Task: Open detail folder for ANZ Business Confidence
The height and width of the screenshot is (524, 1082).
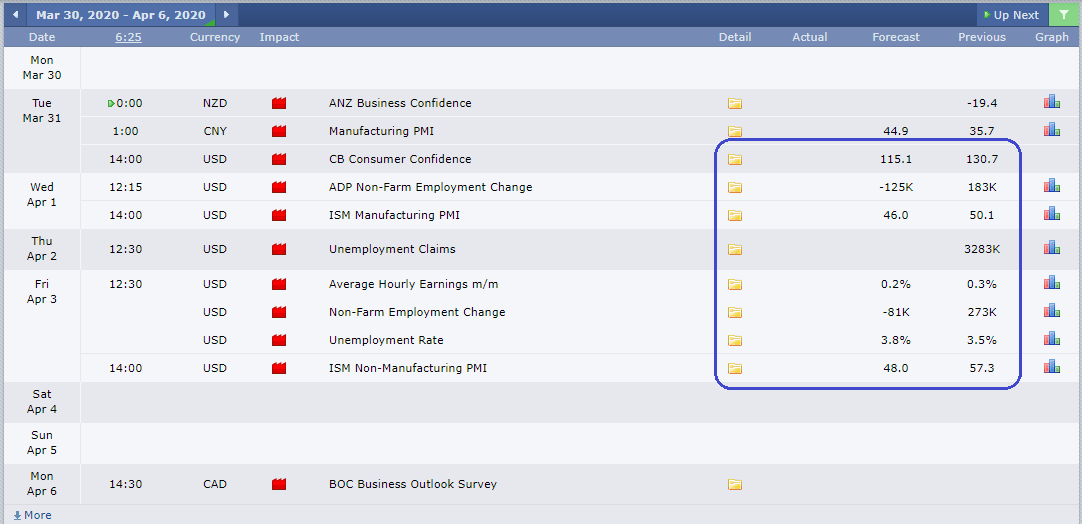Action: coord(735,104)
